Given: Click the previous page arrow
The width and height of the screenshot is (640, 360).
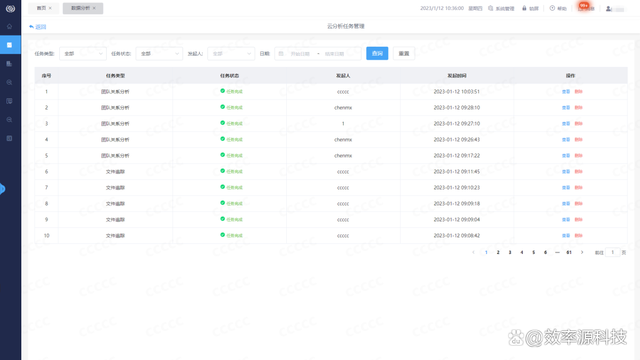Looking at the screenshot, I should [473, 253].
